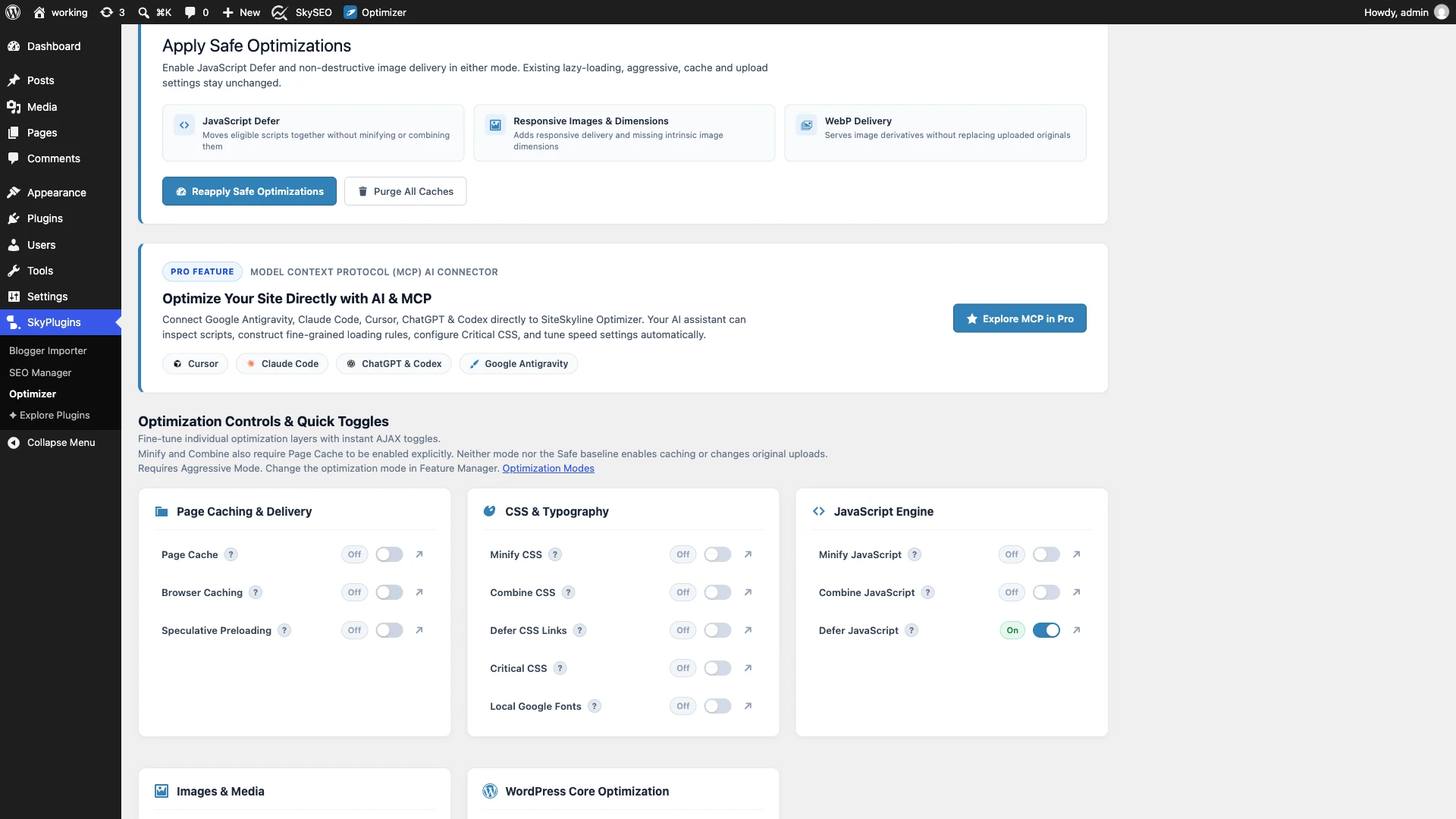The height and width of the screenshot is (819, 1456).
Task: Open Combine JavaScript settings arrow
Action: click(1076, 592)
